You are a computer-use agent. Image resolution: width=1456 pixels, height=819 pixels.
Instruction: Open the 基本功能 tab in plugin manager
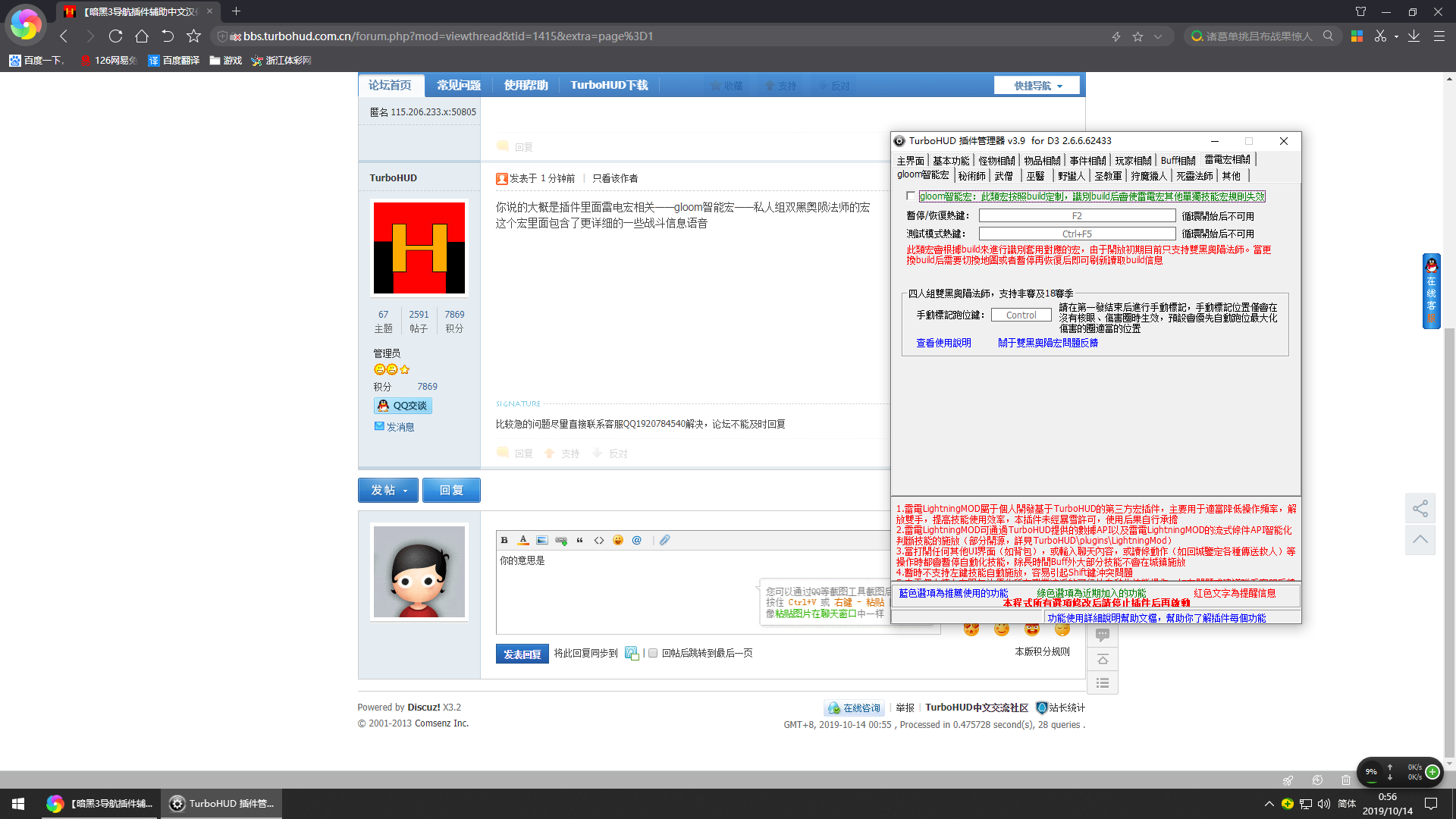(x=950, y=161)
